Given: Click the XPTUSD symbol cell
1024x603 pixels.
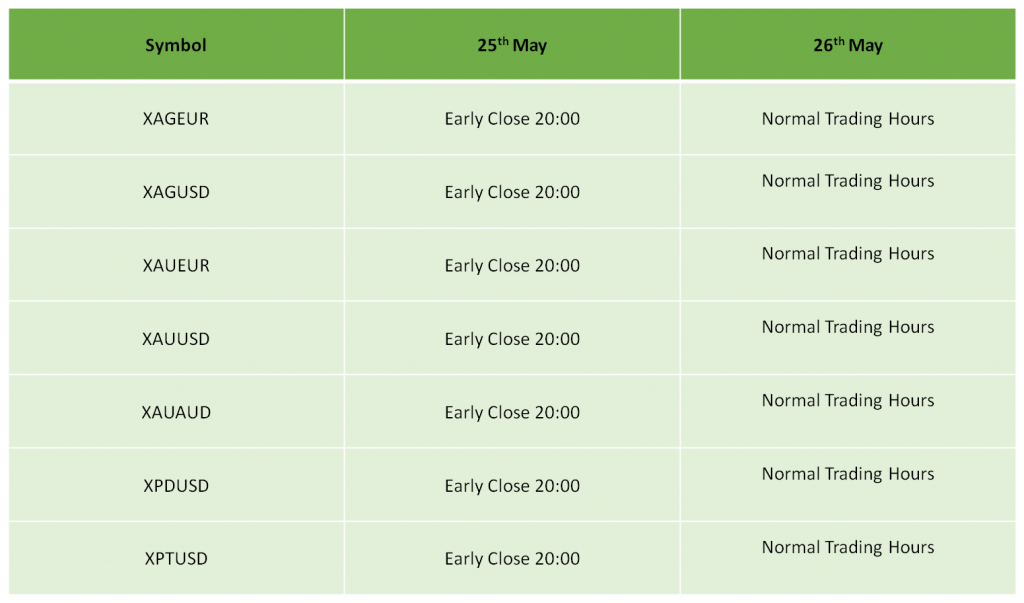Looking at the screenshot, I should coord(176,558).
